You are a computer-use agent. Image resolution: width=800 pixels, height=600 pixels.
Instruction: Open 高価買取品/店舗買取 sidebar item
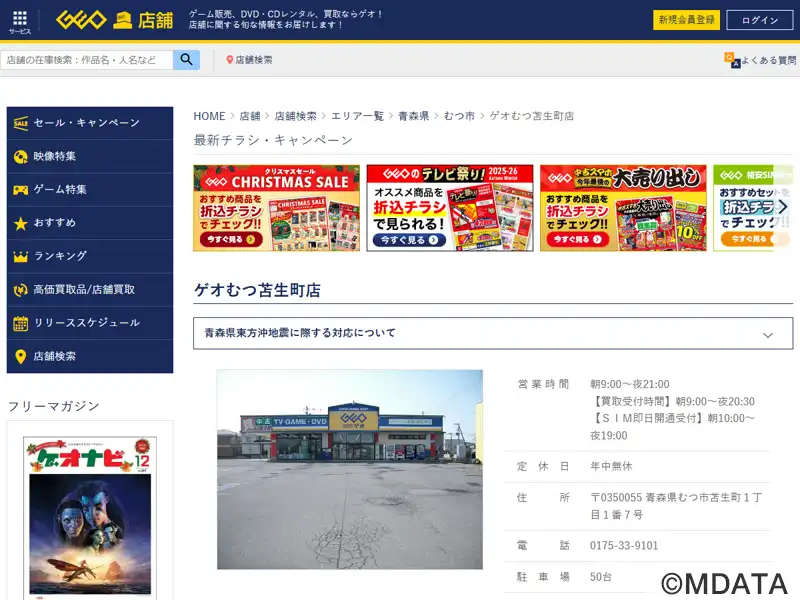click(x=90, y=290)
